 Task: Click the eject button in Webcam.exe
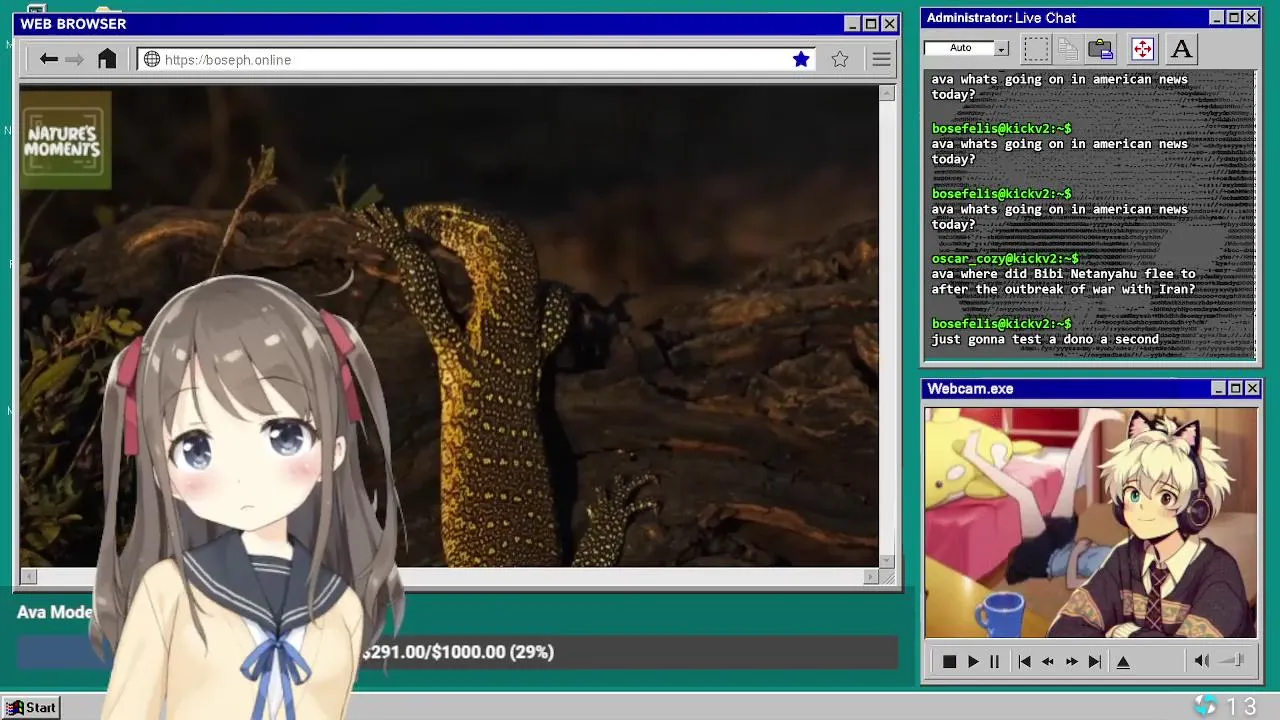(x=1123, y=661)
